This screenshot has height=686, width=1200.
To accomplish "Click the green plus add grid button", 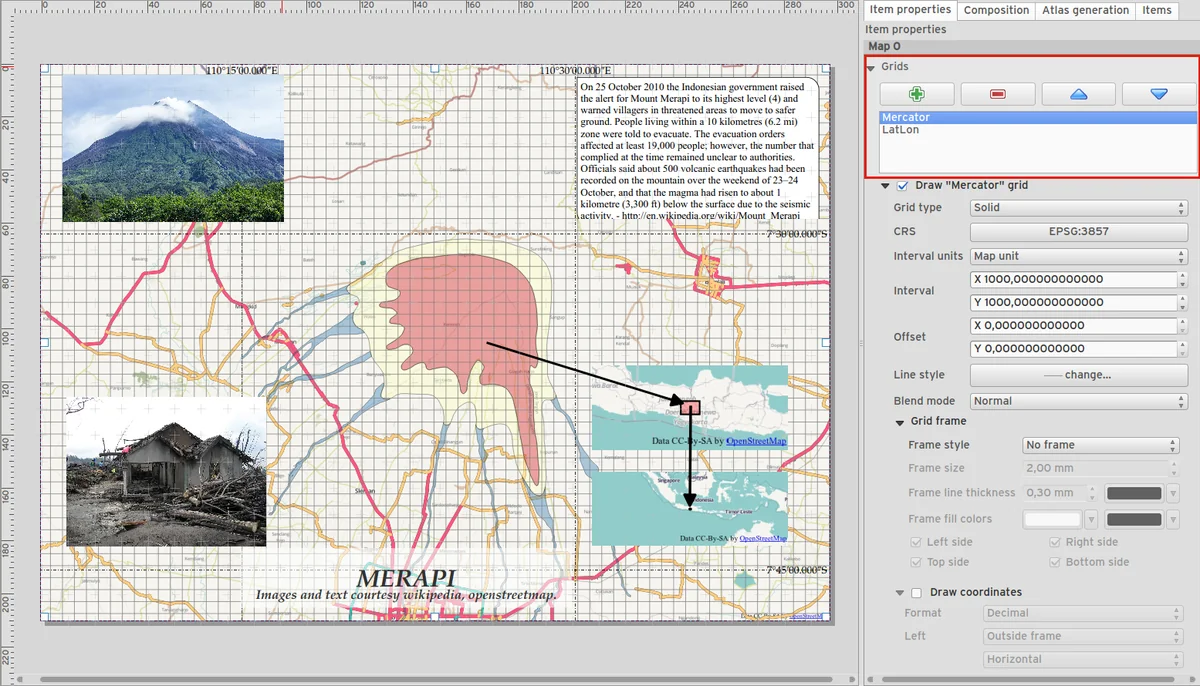I will [917, 94].
